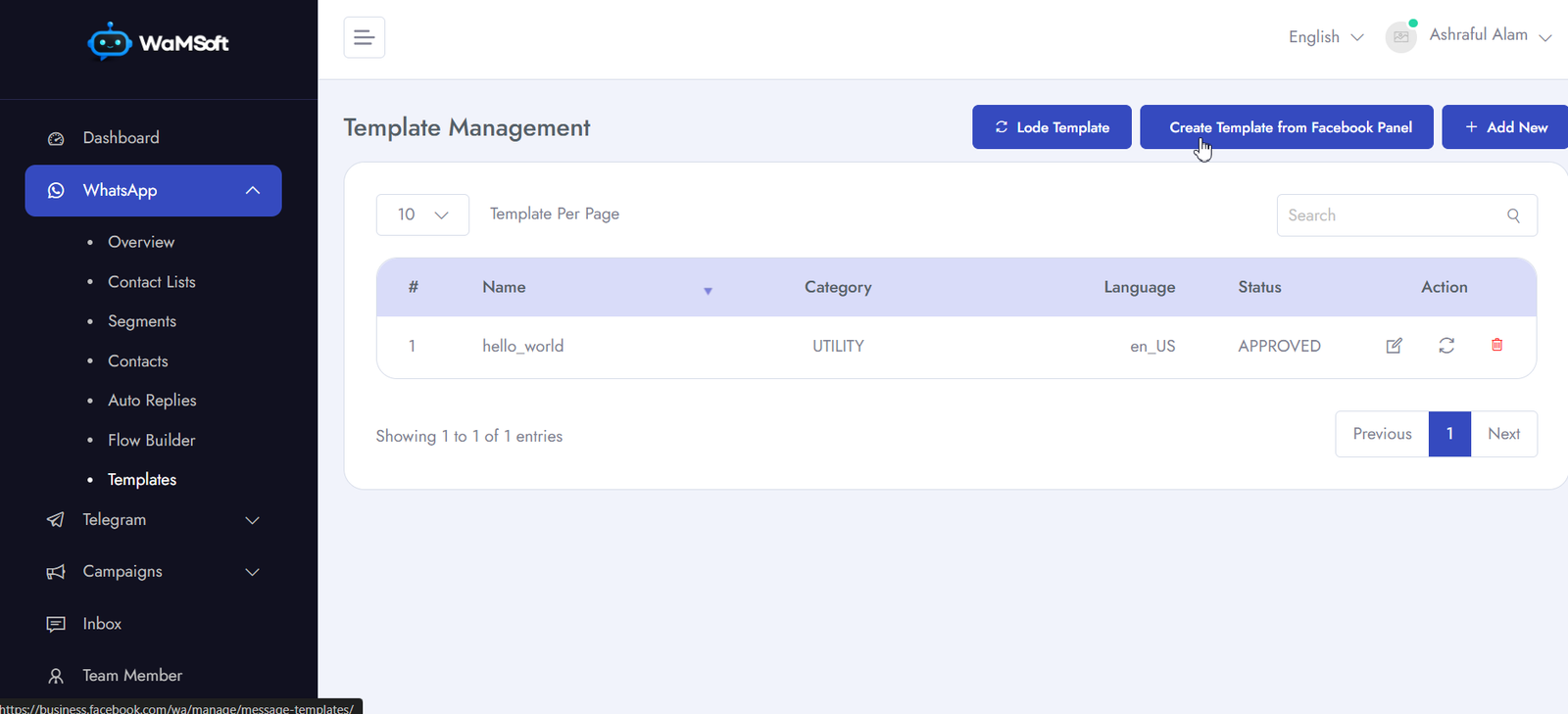Click the Lode Template button
The image size is (1568, 714).
pyautogui.click(x=1052, y=127)
